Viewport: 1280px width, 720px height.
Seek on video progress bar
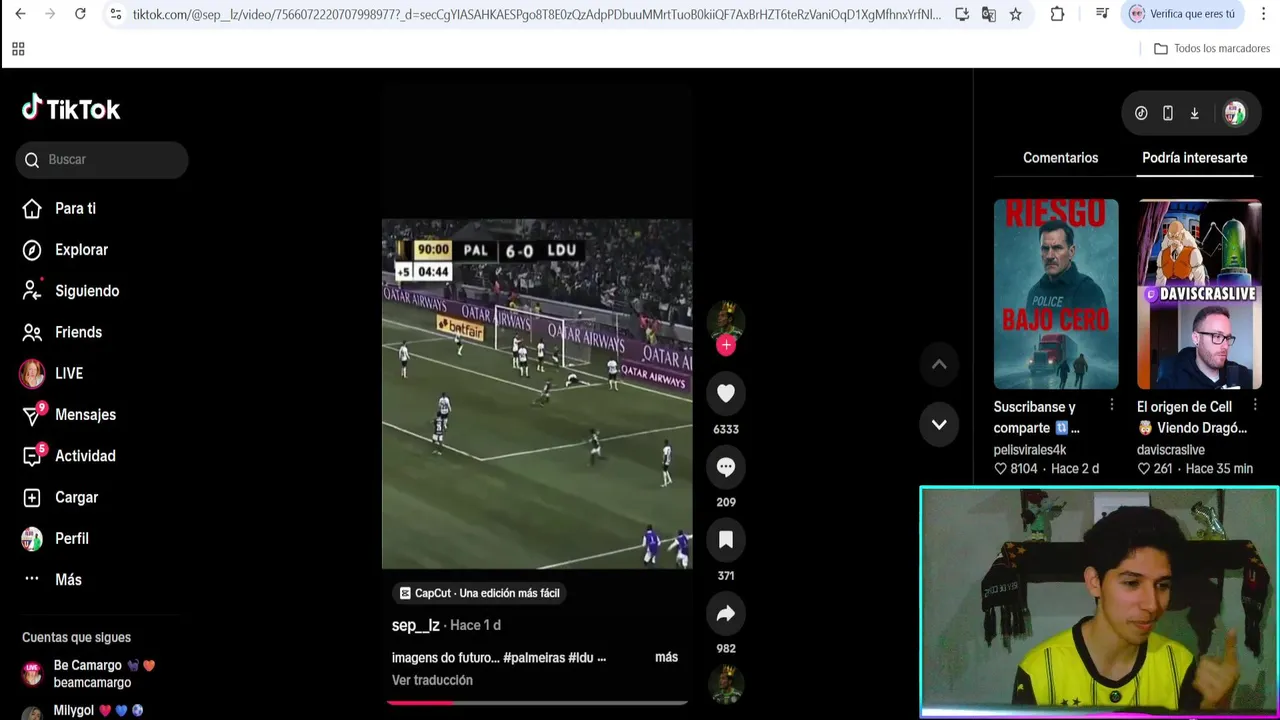click(537, 702)
